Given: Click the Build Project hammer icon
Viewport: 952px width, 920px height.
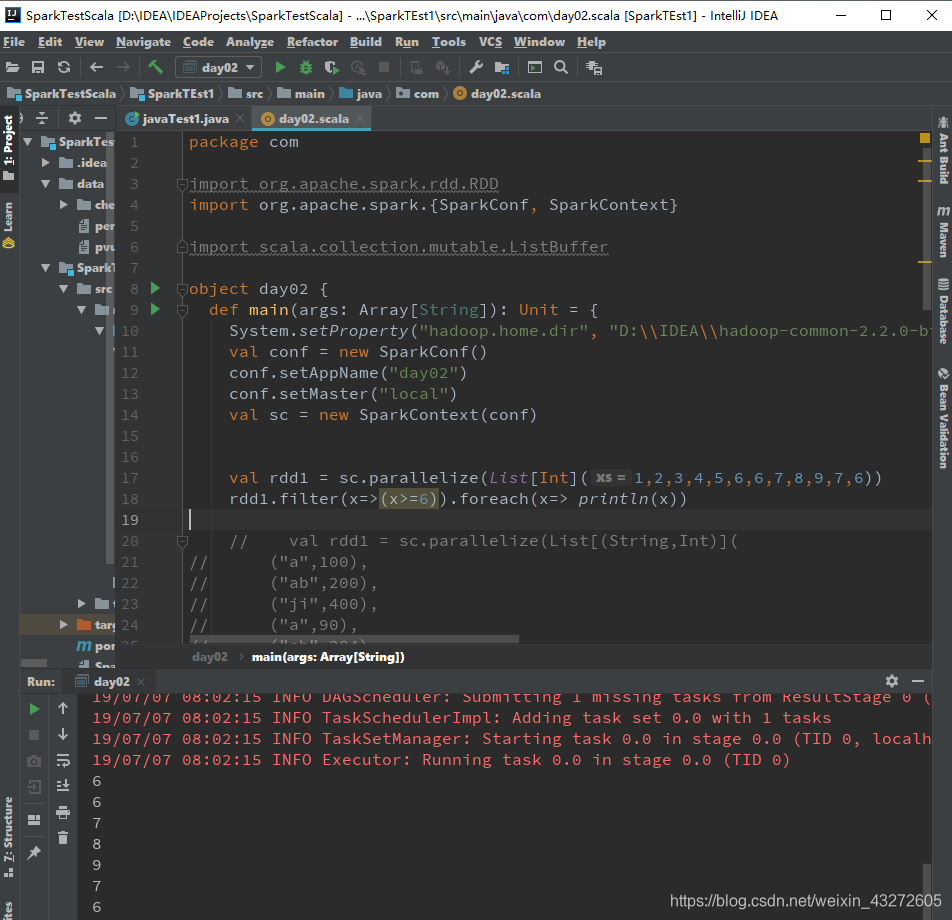Looking at the screenshot, I should [155, 67].
